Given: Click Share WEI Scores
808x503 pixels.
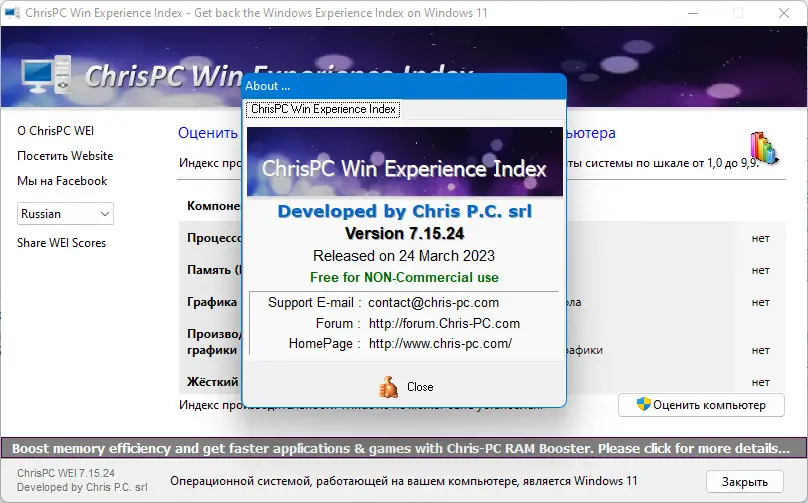Looking at the screenshot, I should (61, 243).
